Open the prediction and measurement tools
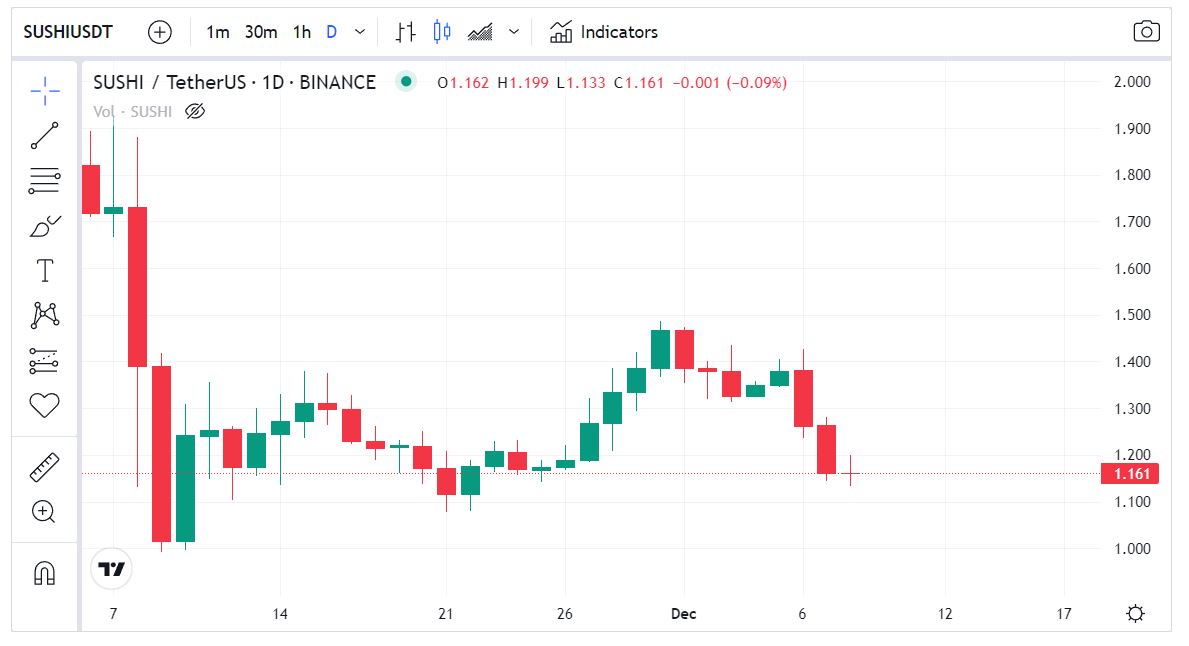Viewport: 1189px width, 646px height. pos(44,361)
